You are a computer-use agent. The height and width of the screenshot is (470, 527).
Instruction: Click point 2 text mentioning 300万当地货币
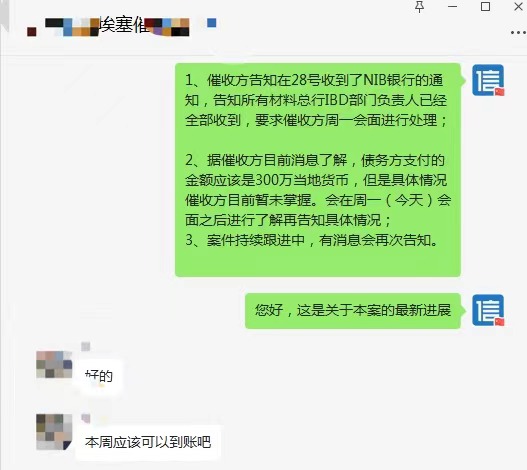[318, 190]
